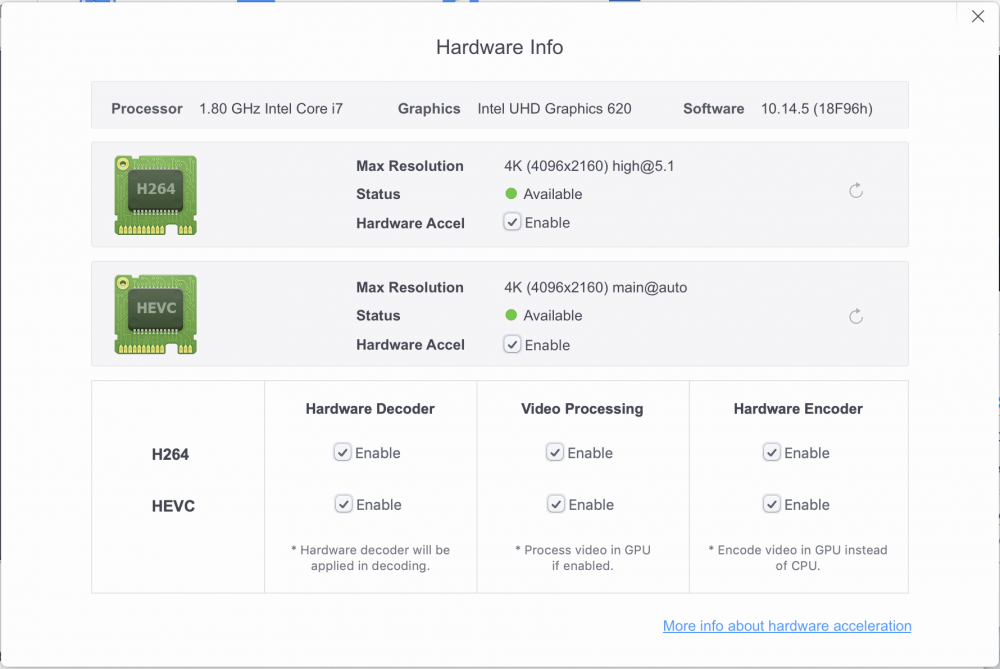Click the Video Processing column header

(582, 409)
